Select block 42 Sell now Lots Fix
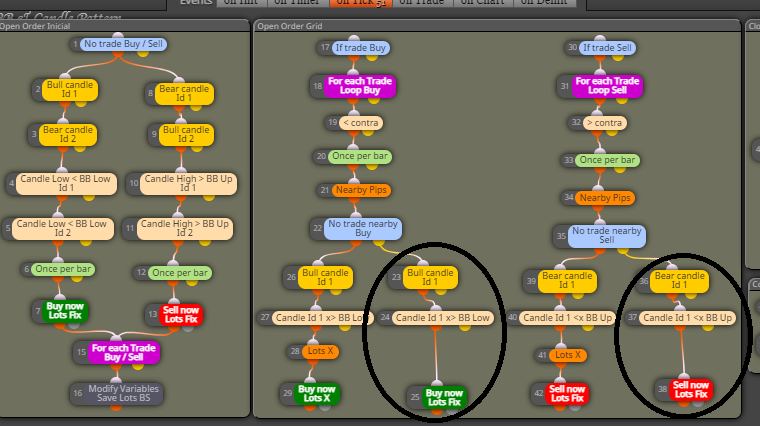This screenshot has height=426, width=760. point(567,394)
